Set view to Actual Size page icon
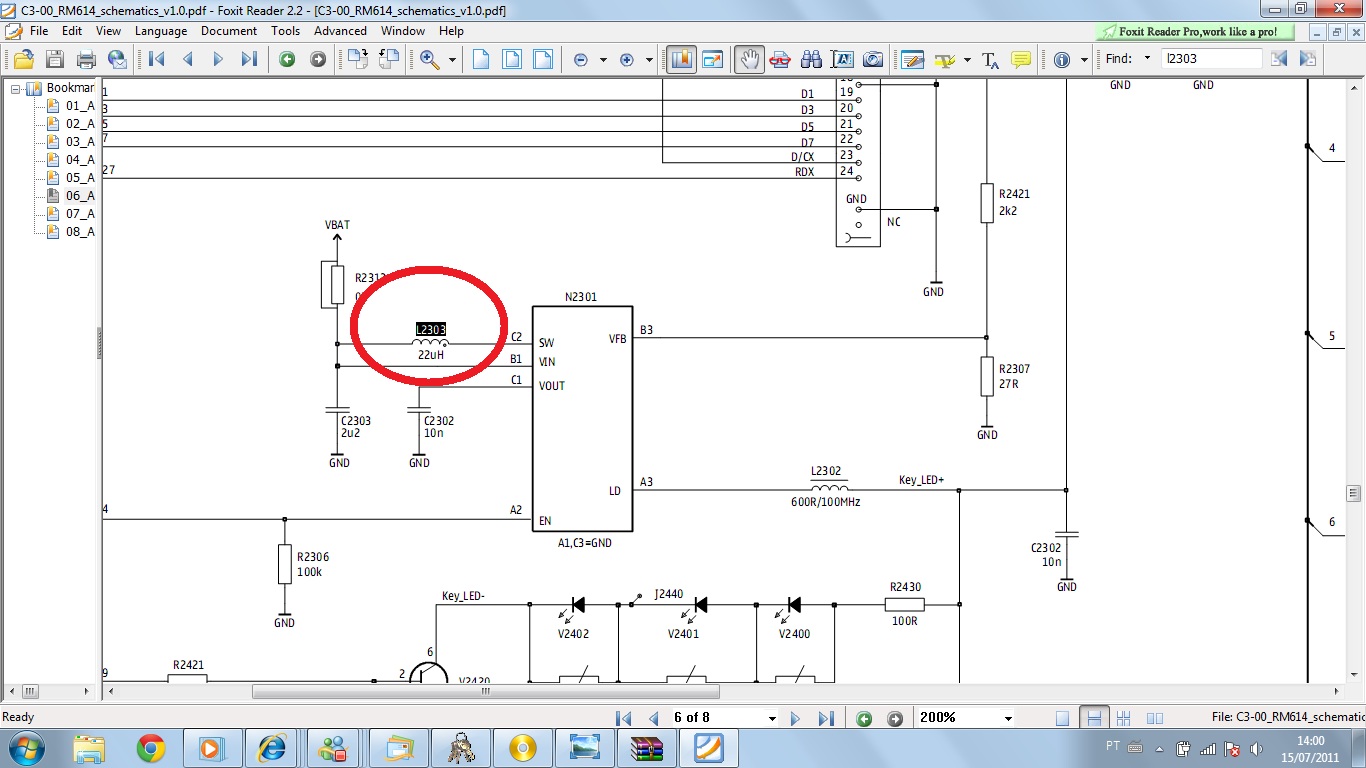Screen dimensions: 1366x768 [x=481, y=59]
